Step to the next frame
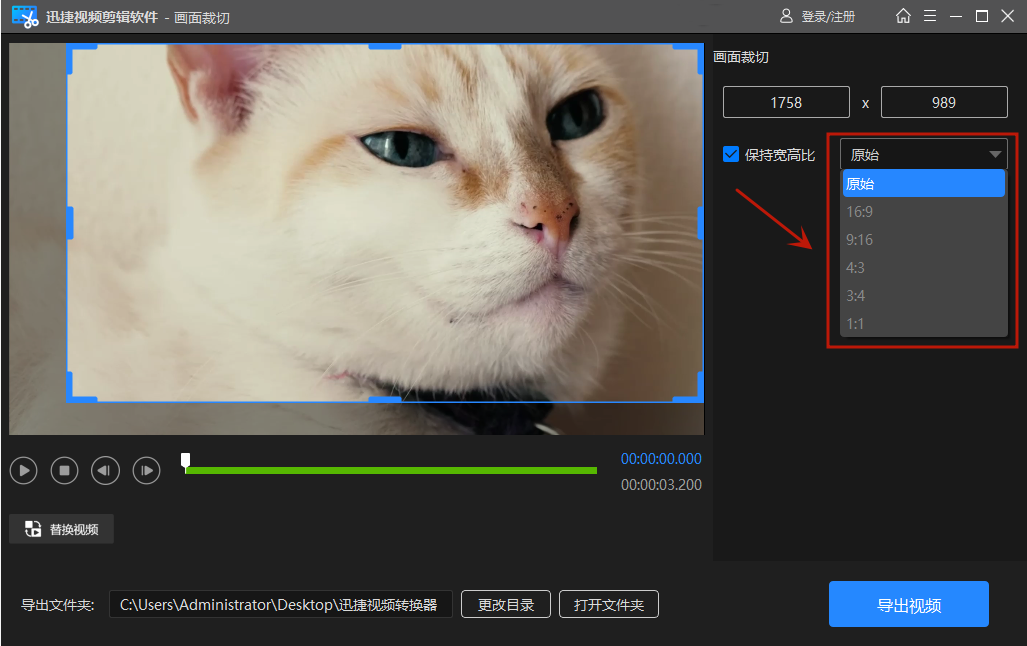 click(x=147, y=470)
